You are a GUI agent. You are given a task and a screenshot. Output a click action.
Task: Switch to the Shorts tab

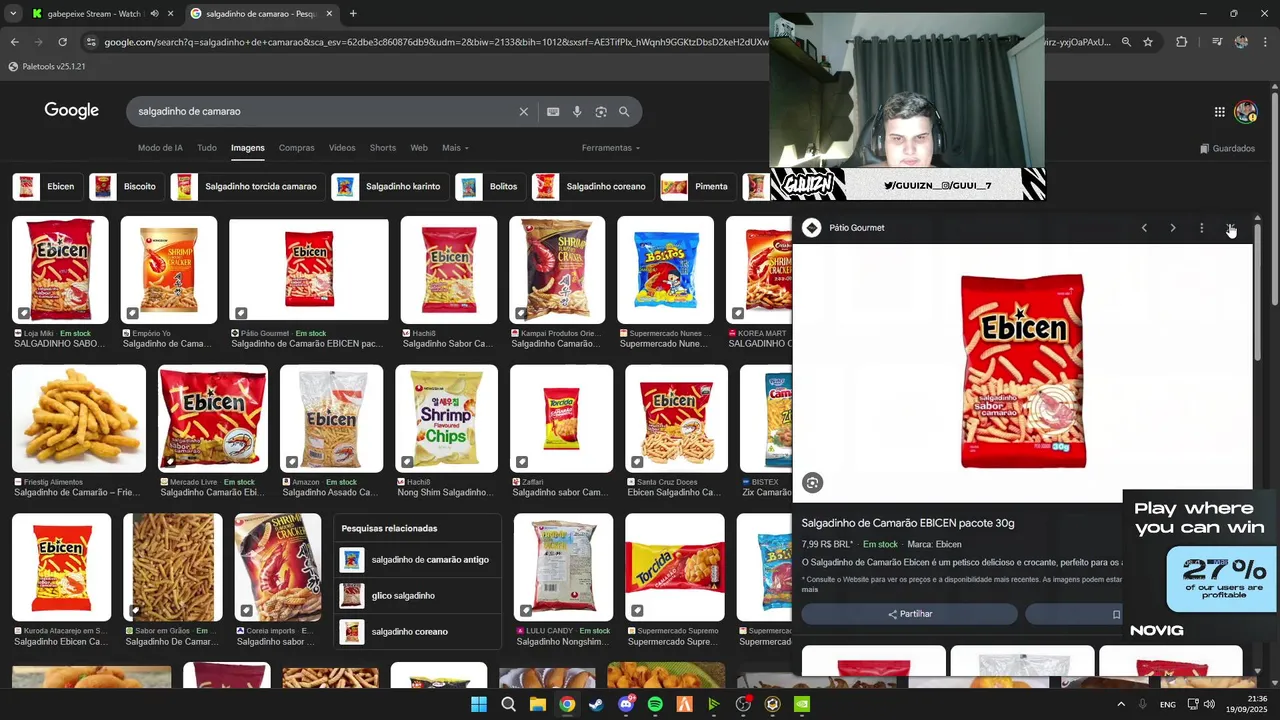383,148
